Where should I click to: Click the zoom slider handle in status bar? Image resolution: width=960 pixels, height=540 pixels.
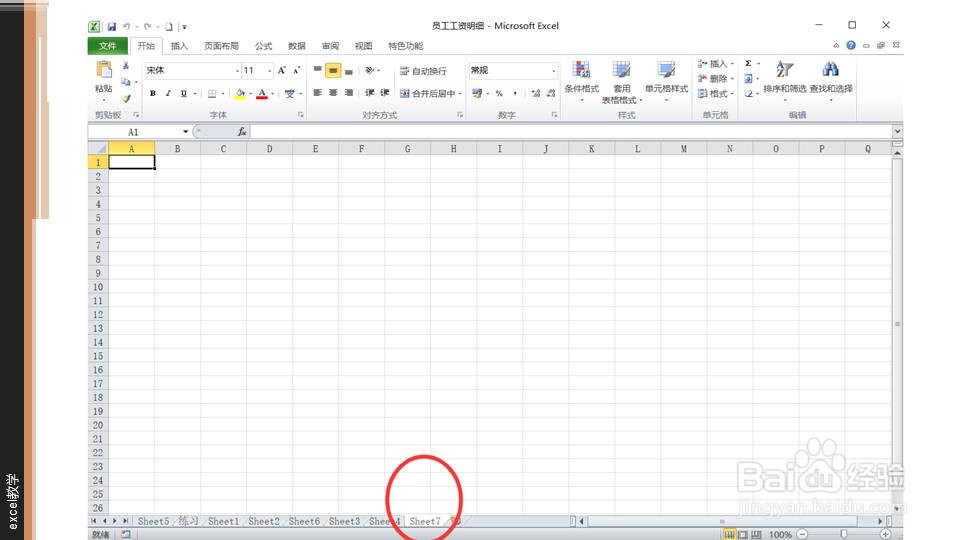point(844,534)
